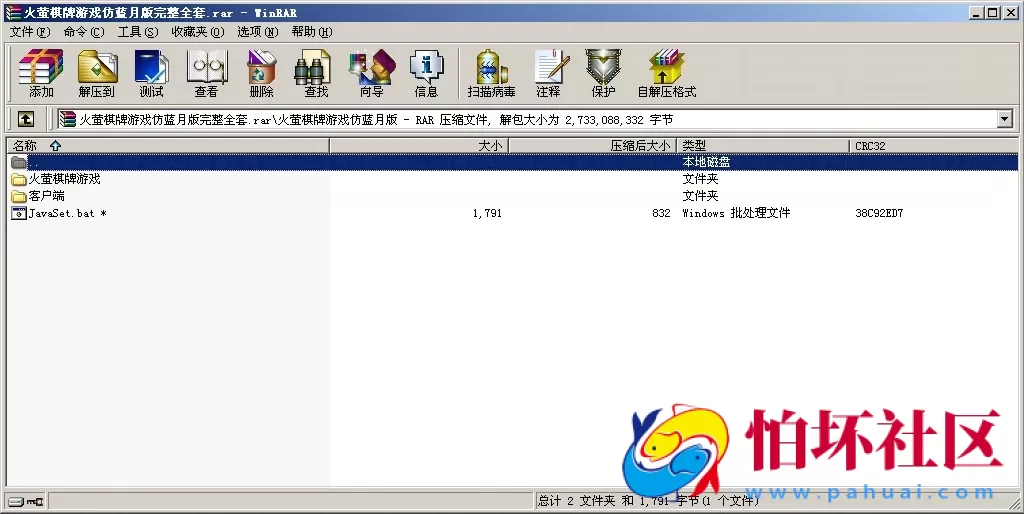Click the Extract To (解压到) icon
This screenshot has height=514, width=1024.
[97, 72]
